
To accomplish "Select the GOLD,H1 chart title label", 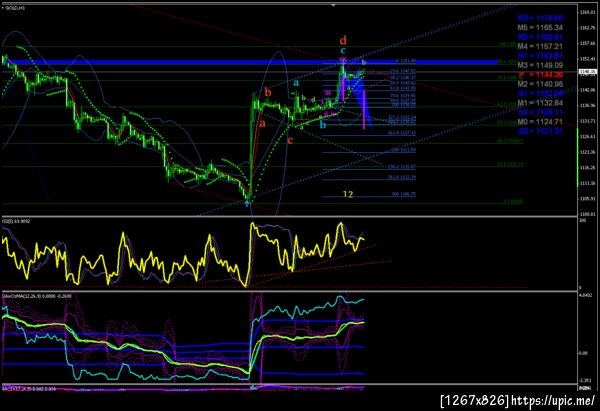I will click(15, 8).
